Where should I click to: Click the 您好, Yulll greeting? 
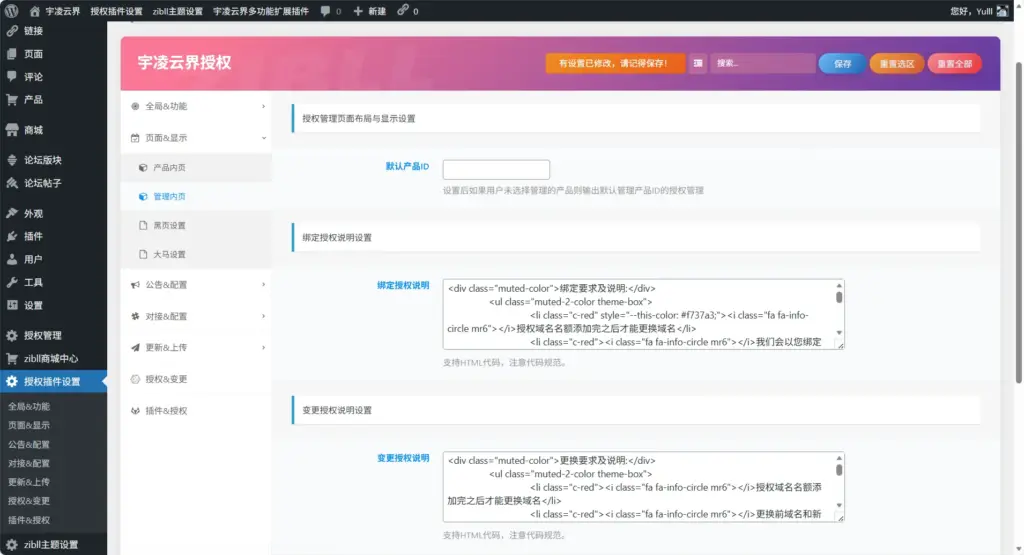point(971,11)
